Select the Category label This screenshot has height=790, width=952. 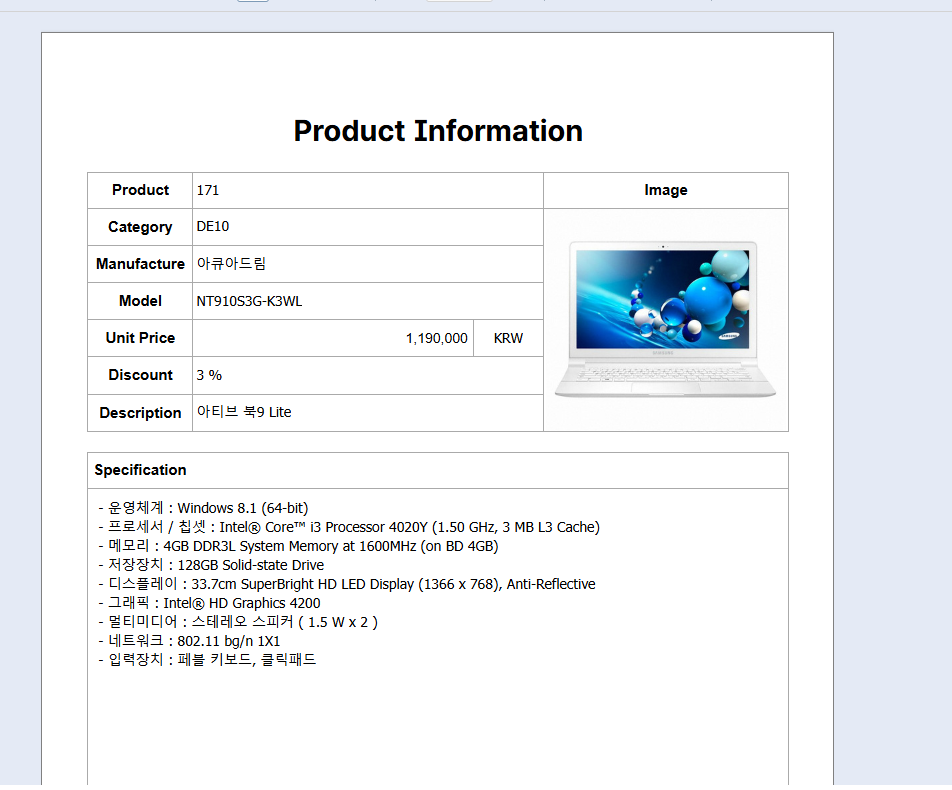click(x=140, y=227)
